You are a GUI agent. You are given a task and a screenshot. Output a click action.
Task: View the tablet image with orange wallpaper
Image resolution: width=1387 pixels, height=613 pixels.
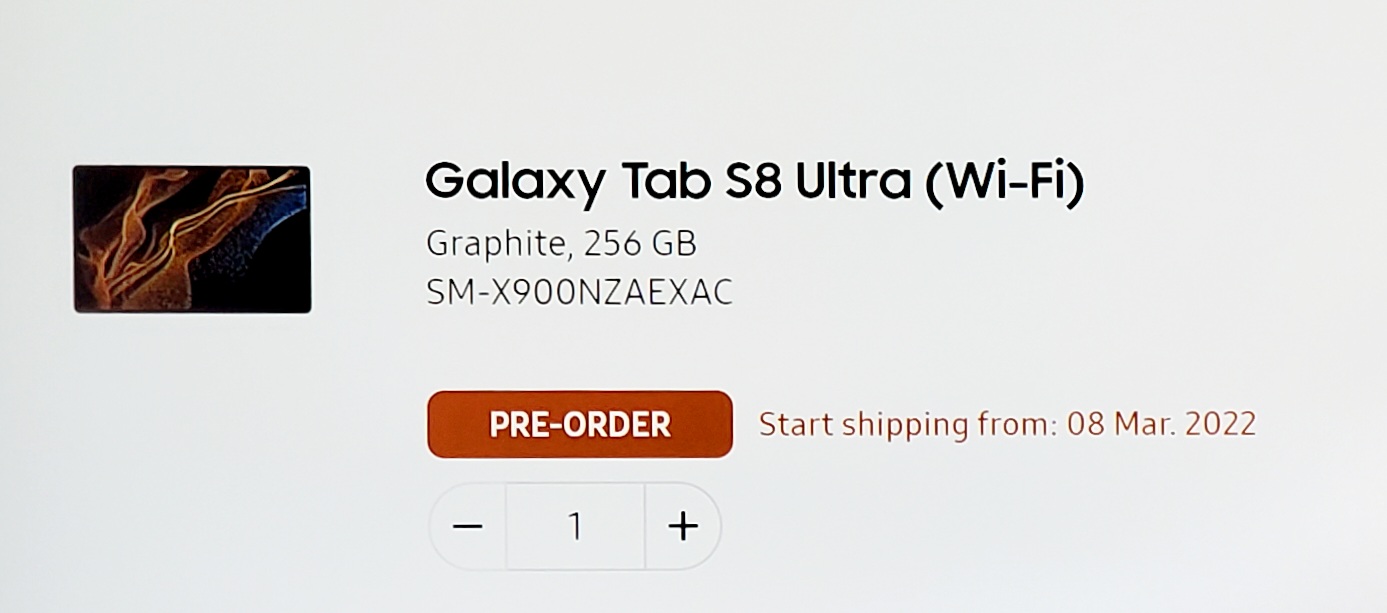coord(191,239)
